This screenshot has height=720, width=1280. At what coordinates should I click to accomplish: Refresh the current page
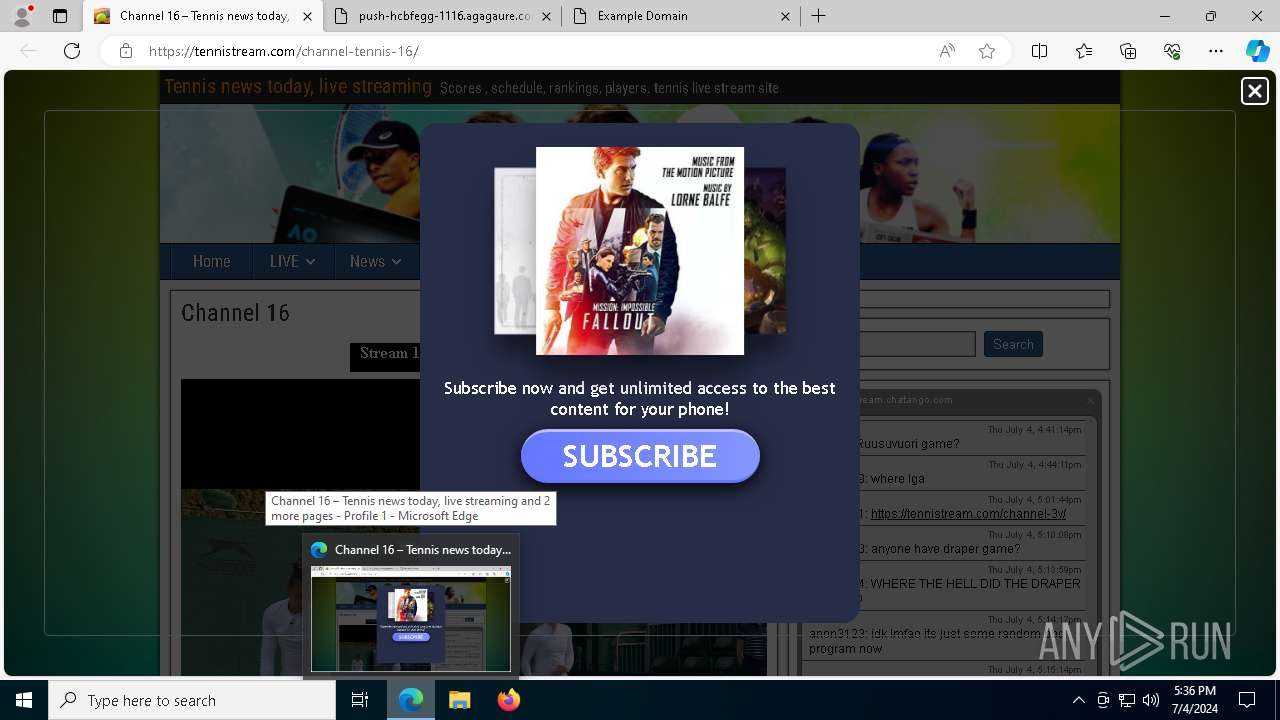(x=72, y=51)
